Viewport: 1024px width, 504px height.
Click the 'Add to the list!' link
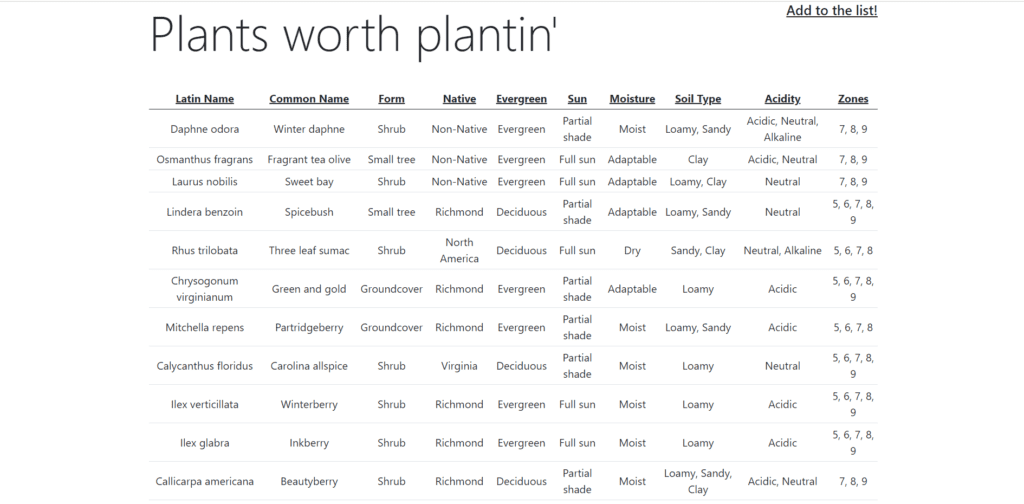tap(831, 11)
